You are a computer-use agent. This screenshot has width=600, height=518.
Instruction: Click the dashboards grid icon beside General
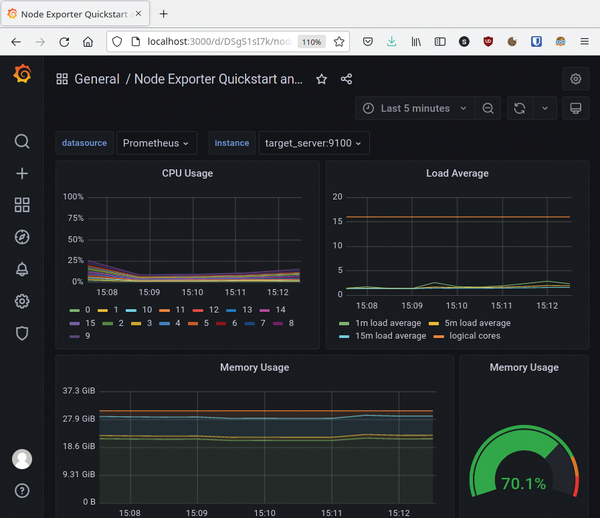pos(62,79)
